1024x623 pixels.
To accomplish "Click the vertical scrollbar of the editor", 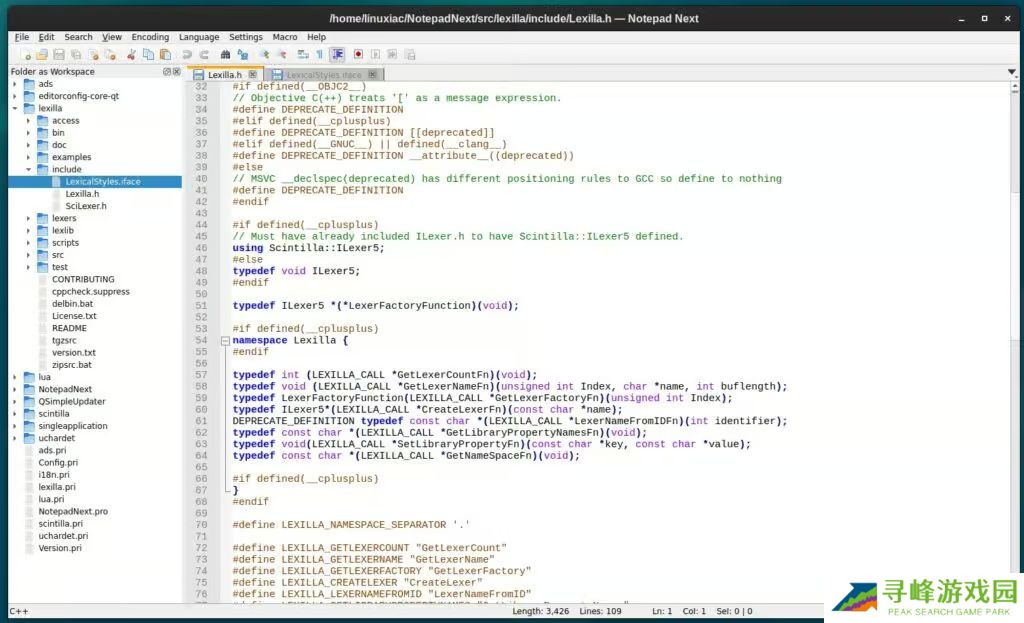I will coord(1017,300).
